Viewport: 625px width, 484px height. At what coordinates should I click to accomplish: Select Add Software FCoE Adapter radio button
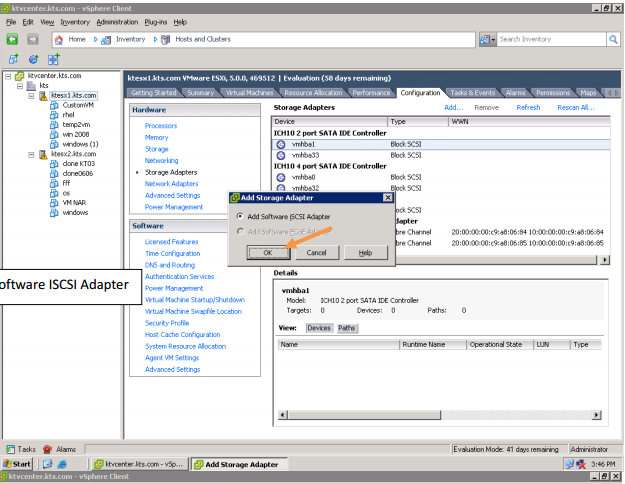(x=240, y=232)
